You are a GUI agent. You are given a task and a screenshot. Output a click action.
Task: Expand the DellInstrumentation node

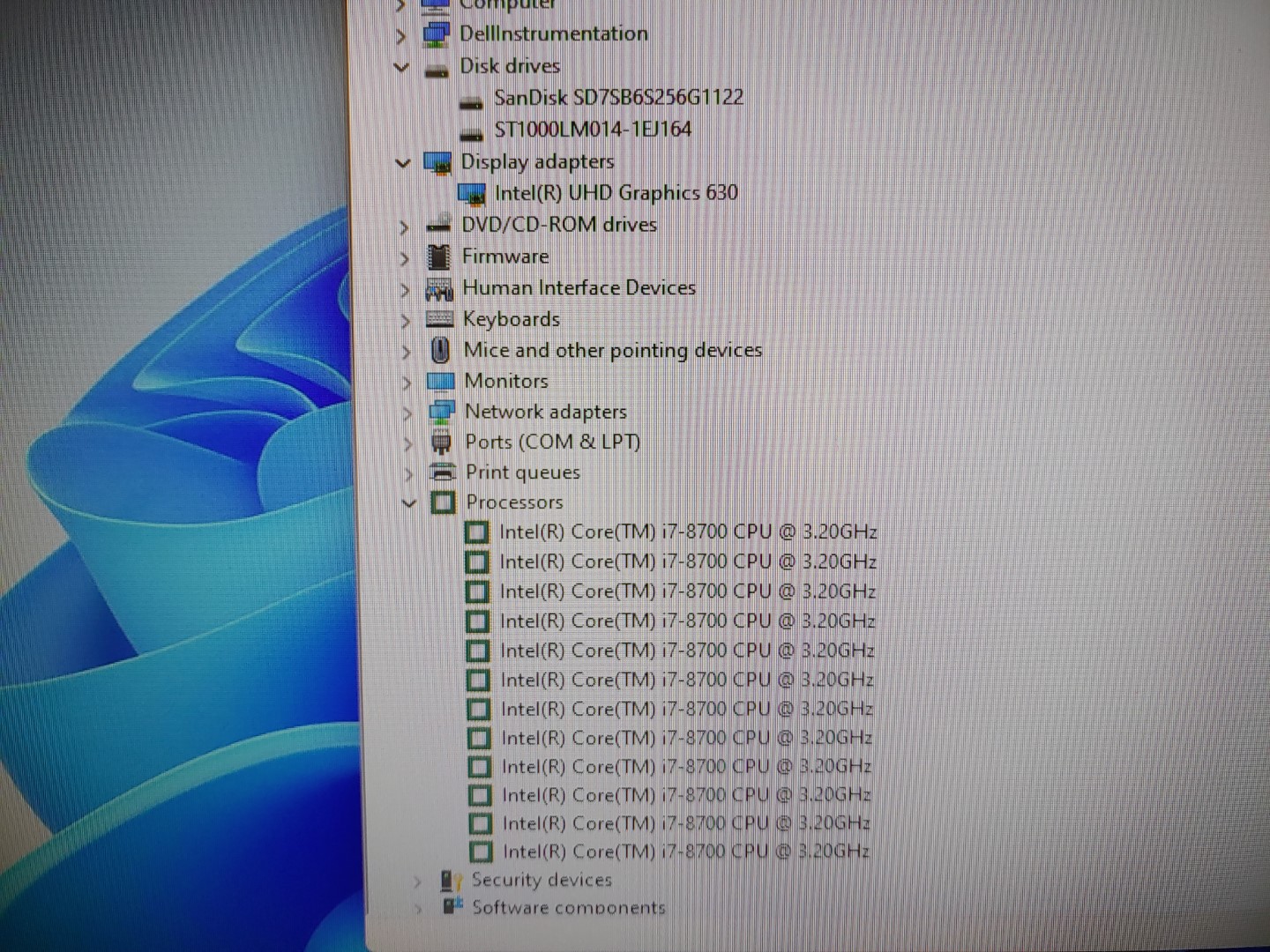[401, 36]
